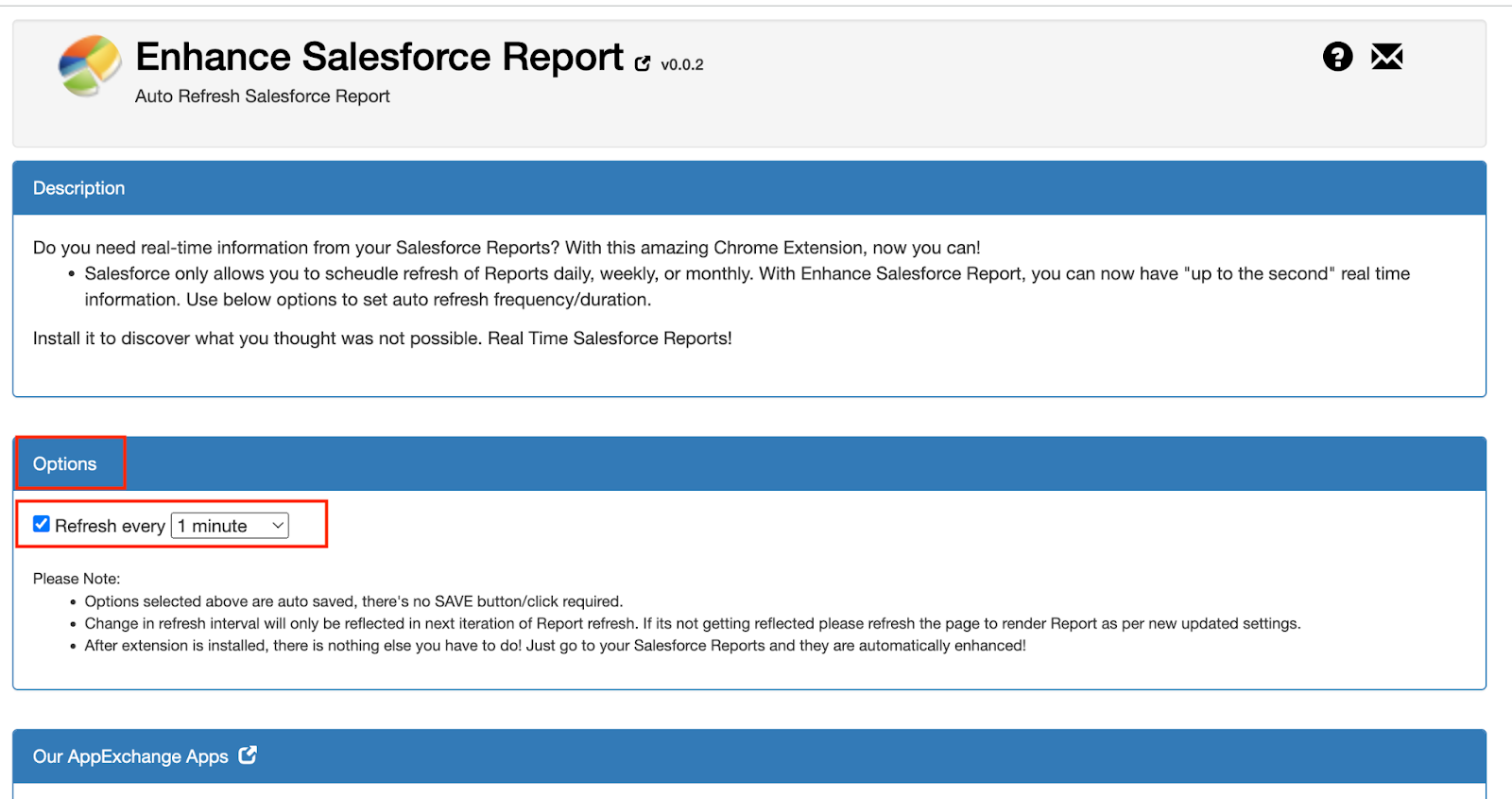Viewport: 1512px width, 799px height.
Task: Click the note beginning 'Change in refresh interval'
Action: (693, 624)
